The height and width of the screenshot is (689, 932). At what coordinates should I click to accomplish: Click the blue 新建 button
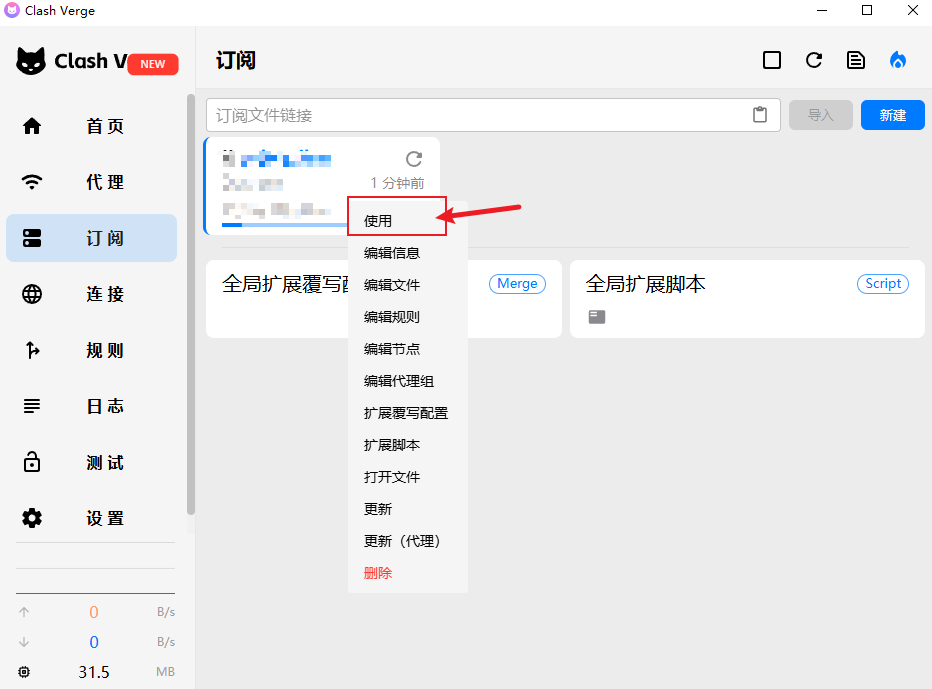click(x=892, y=115)
